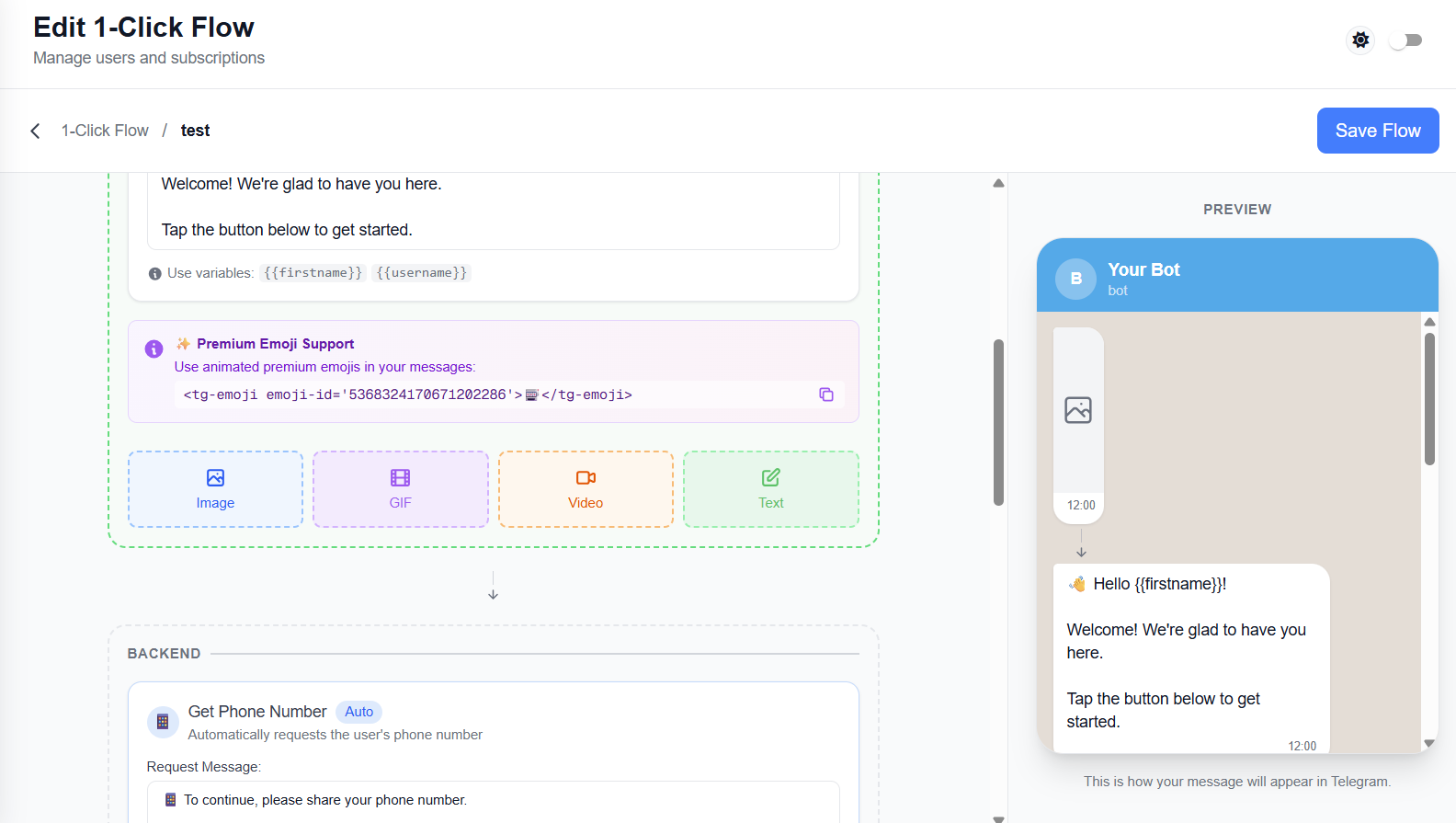The image size is (1456, 823).
Task: Click the editor scrollbar up arrow
Action: (x=998, y=183)
